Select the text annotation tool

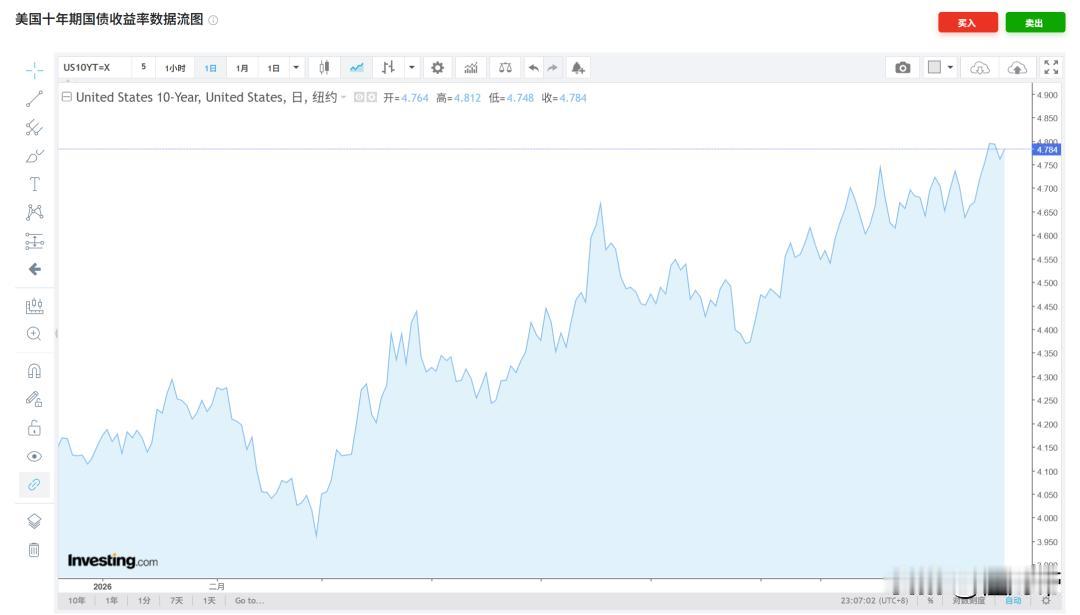34,184
